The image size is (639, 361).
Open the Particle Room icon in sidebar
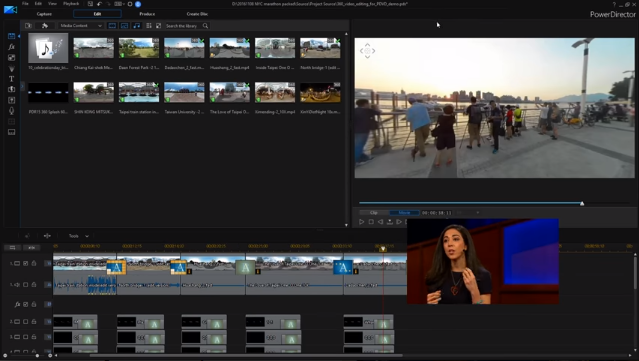coord(11,68)
